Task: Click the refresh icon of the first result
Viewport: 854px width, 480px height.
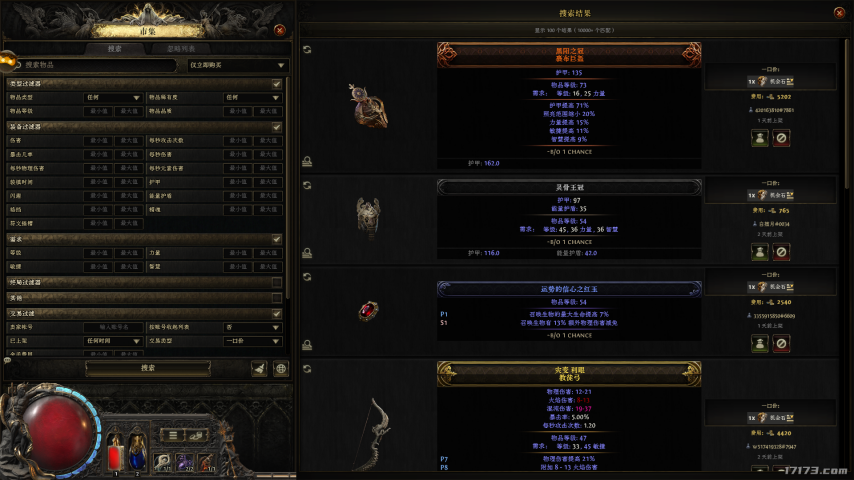Action: click(307, 50)
